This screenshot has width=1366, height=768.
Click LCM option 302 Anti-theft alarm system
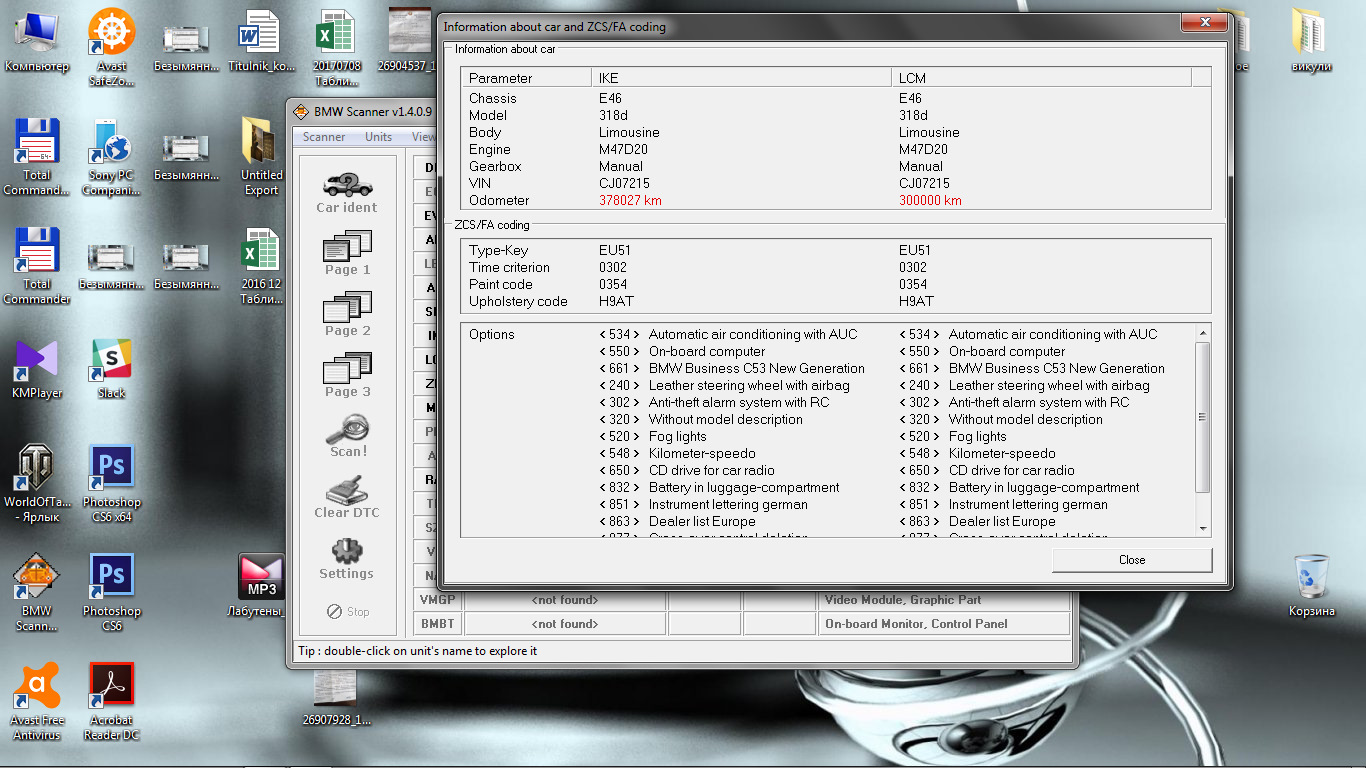(1014, 403)
